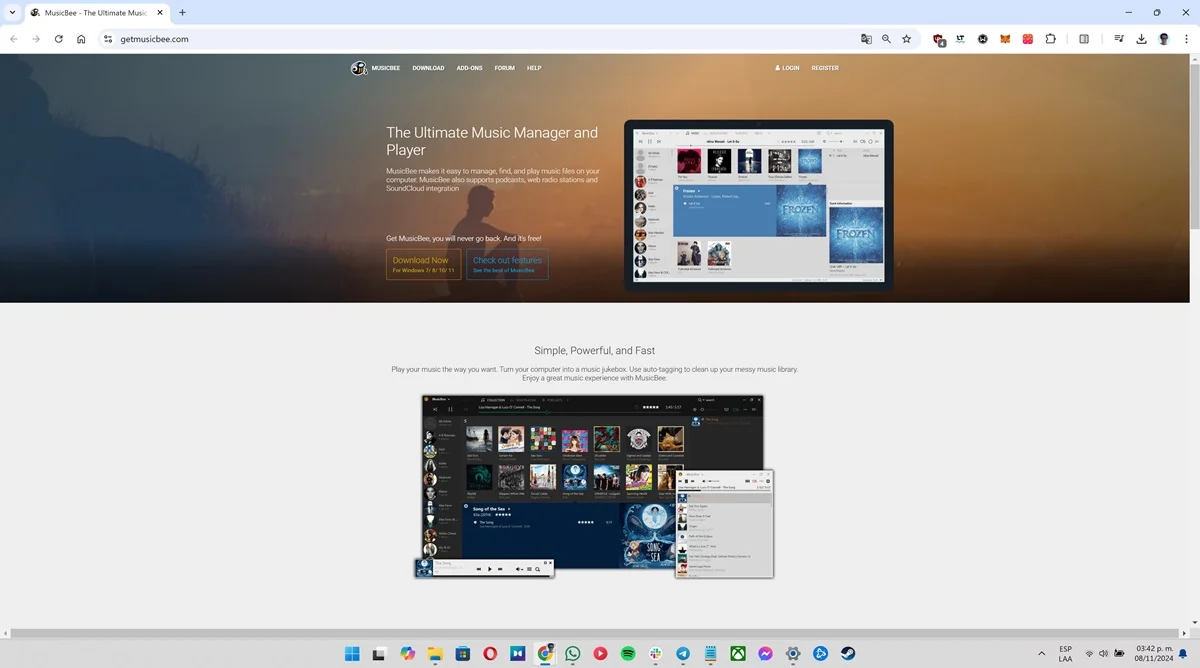Bookmark the page with the star icon

click(906, 39)
